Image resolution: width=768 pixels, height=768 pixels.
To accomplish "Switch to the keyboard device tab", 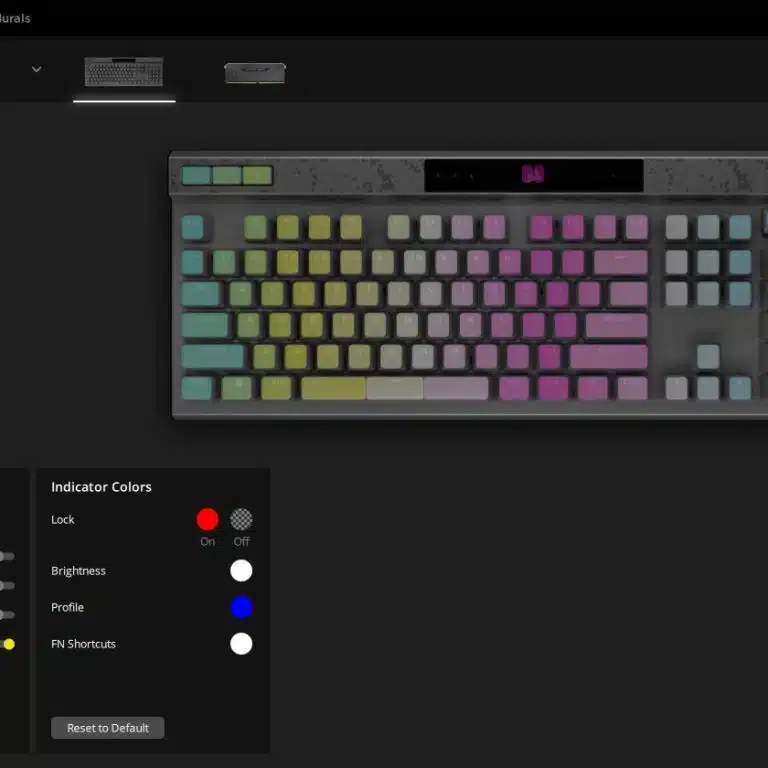I will point(124,72).
